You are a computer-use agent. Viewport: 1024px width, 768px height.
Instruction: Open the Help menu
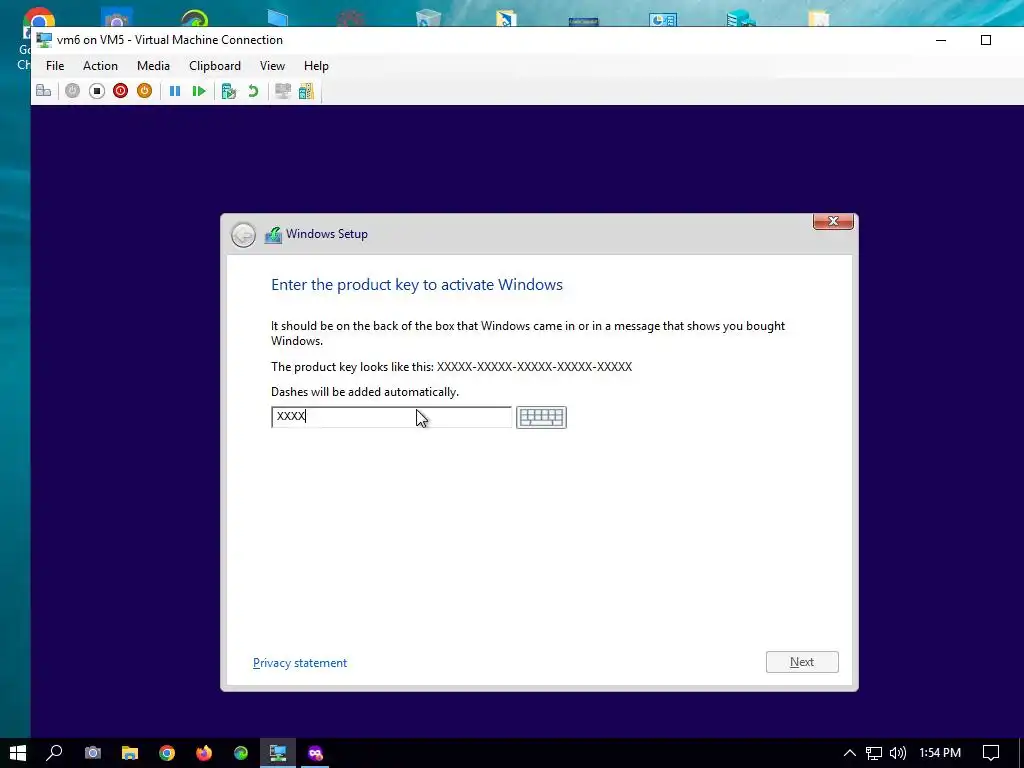coord(316,66)
